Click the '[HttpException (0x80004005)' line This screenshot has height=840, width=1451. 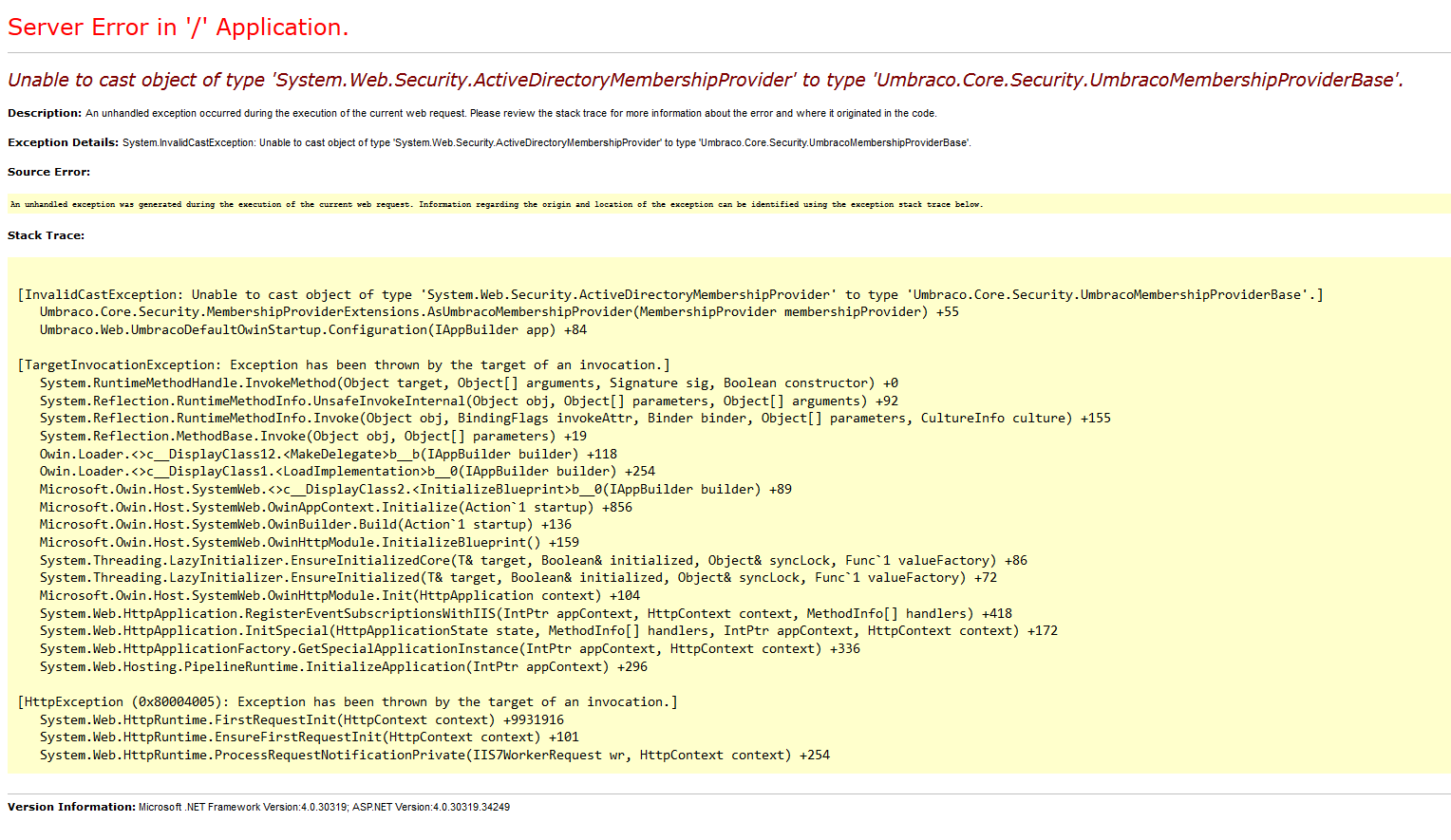pos(348,702)
